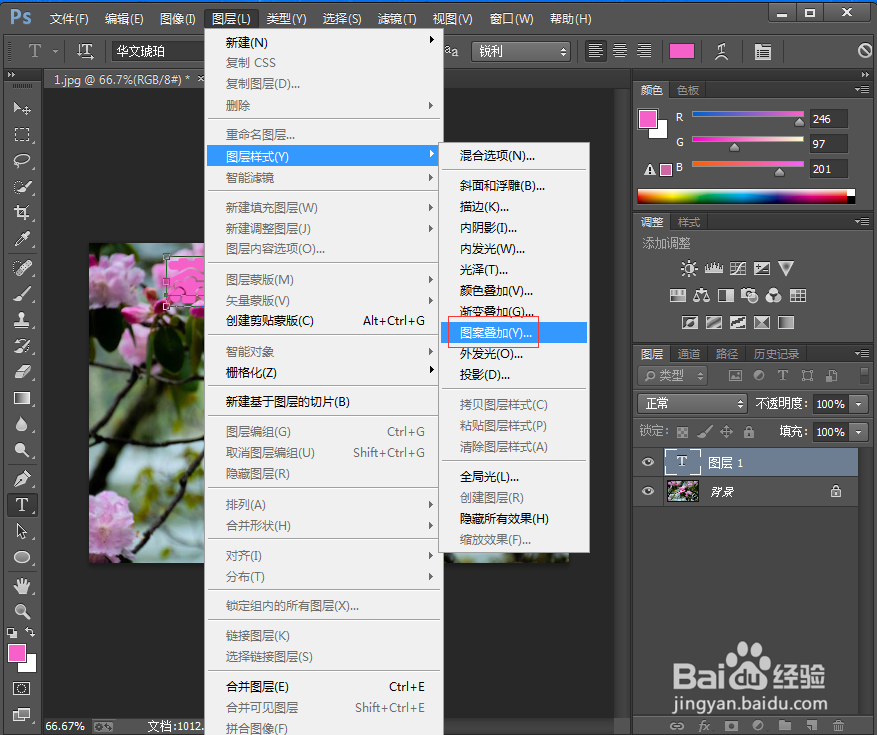Select the Crop tool
The image size is (877, 735).
pos(22,213)
